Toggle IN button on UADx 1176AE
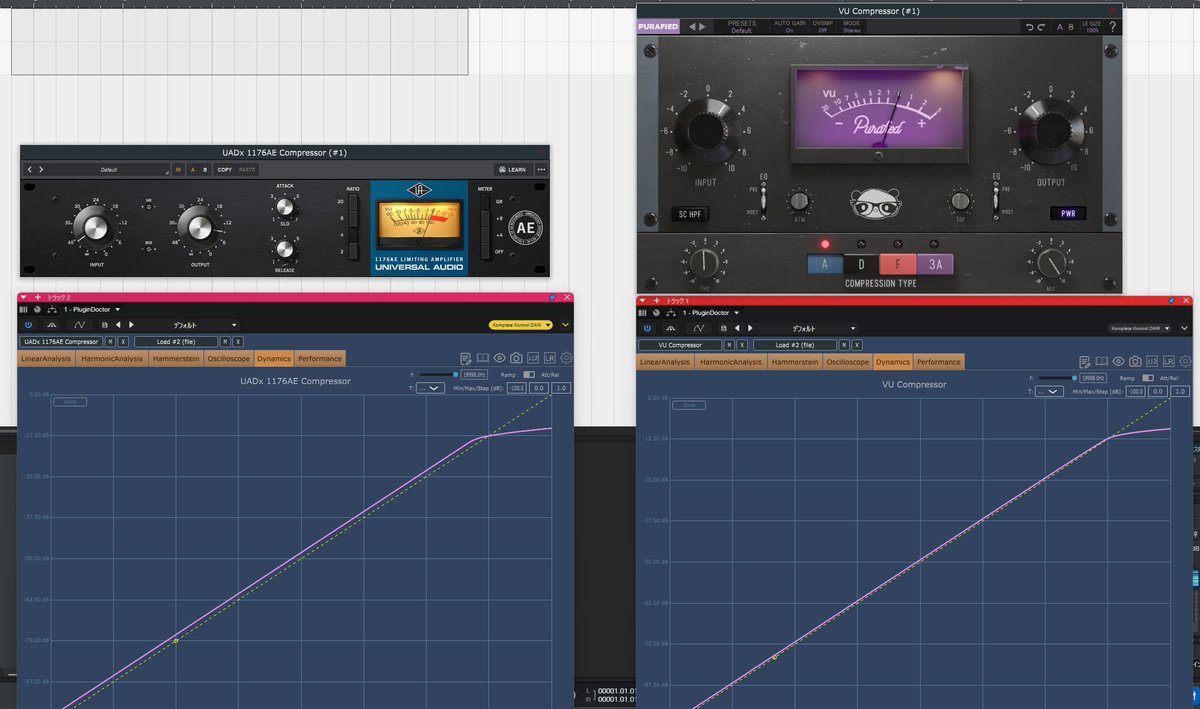This screenshot has height=709, width=1200. tap(179, 170)
